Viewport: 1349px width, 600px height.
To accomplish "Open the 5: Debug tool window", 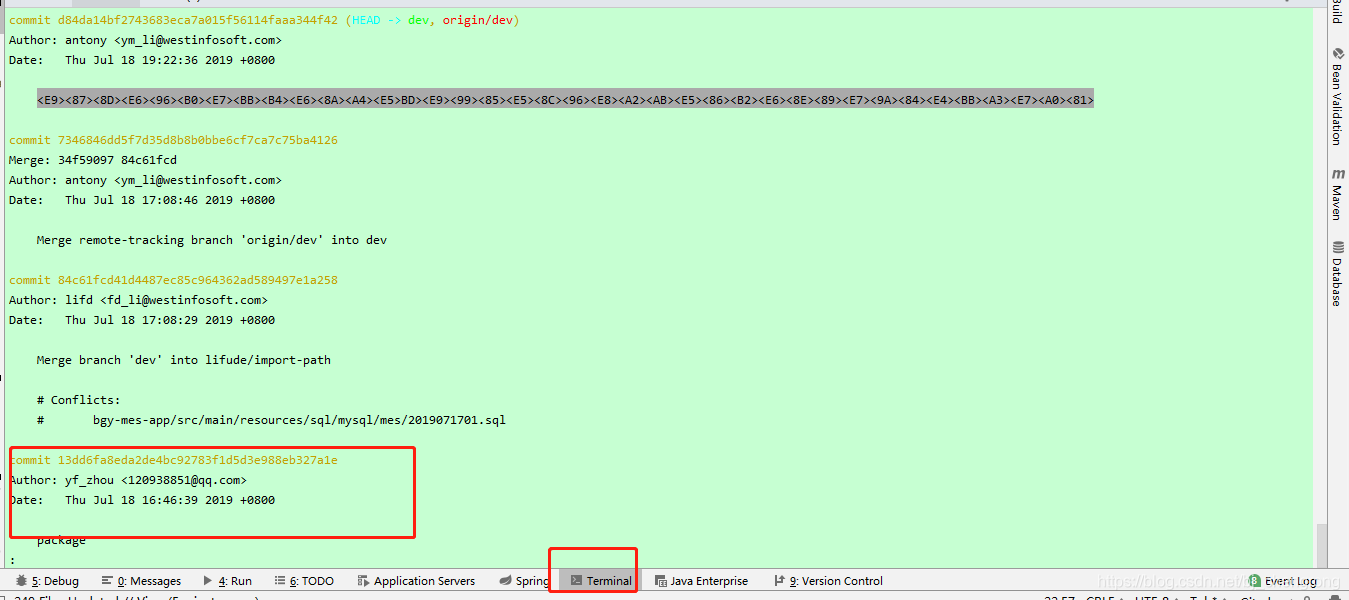I will click(x=48, y=581).
